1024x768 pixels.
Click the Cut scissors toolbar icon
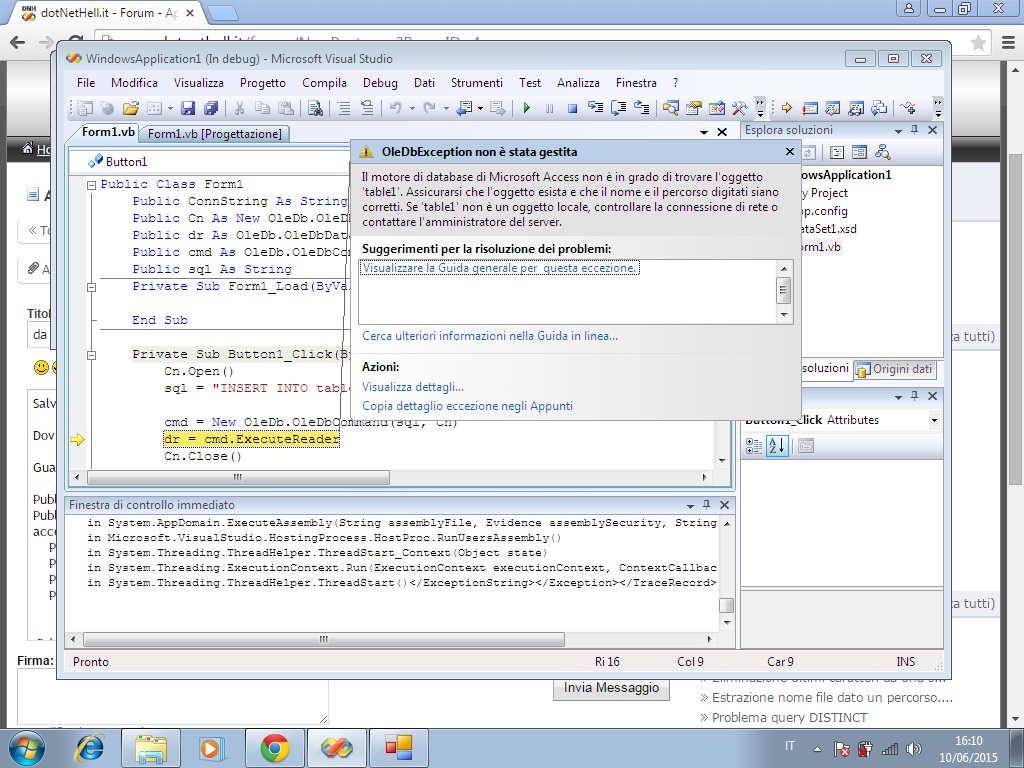tap(239, 108)
